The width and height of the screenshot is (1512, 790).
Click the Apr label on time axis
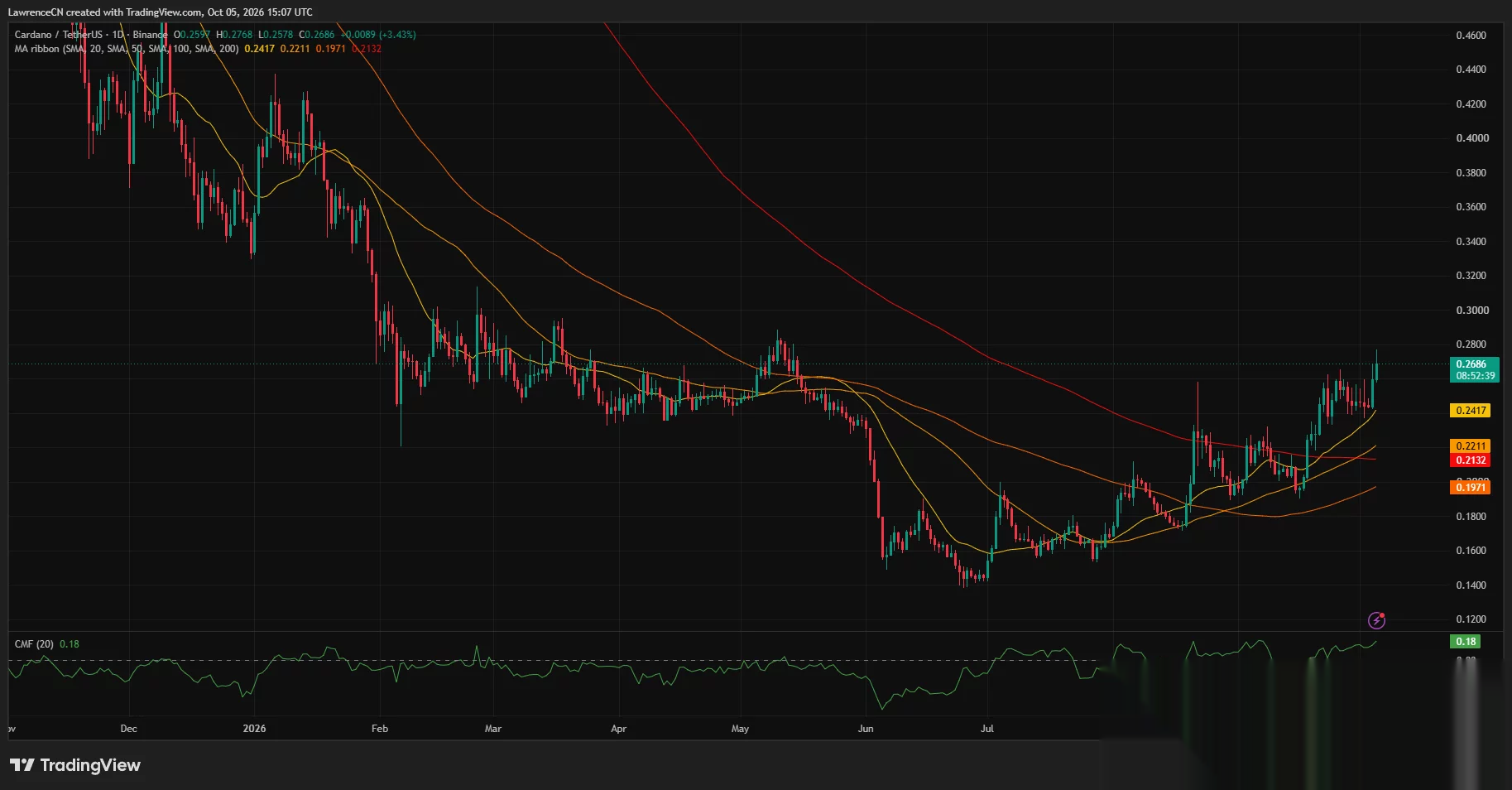pos(618,729)
